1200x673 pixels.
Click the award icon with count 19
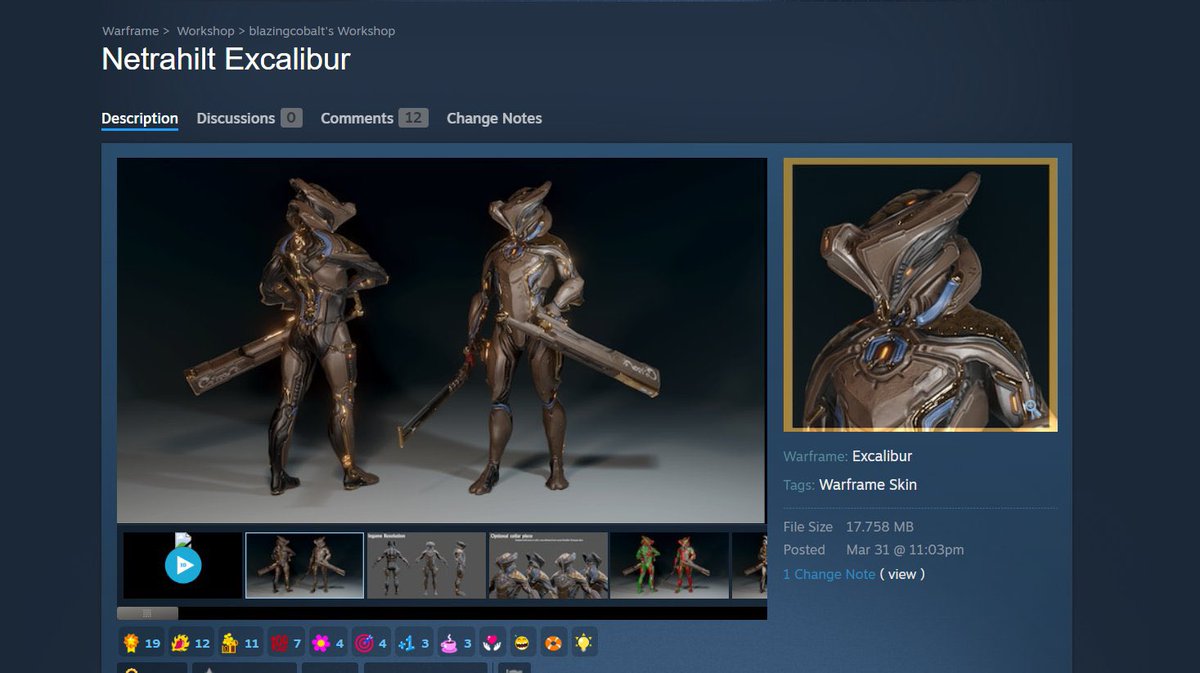(141, 643)
